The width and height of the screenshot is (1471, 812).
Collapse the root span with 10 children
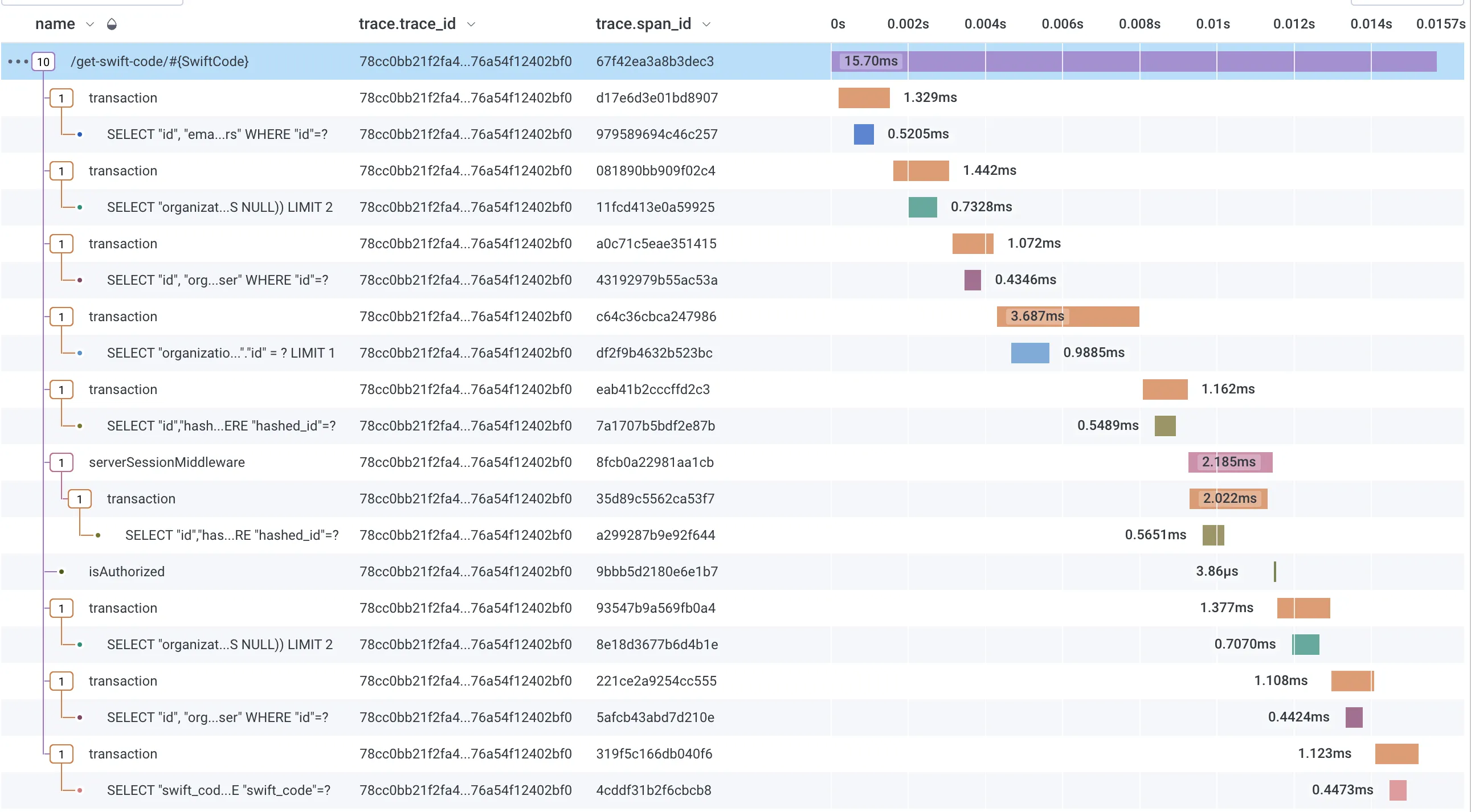click(x=43, y=61)
